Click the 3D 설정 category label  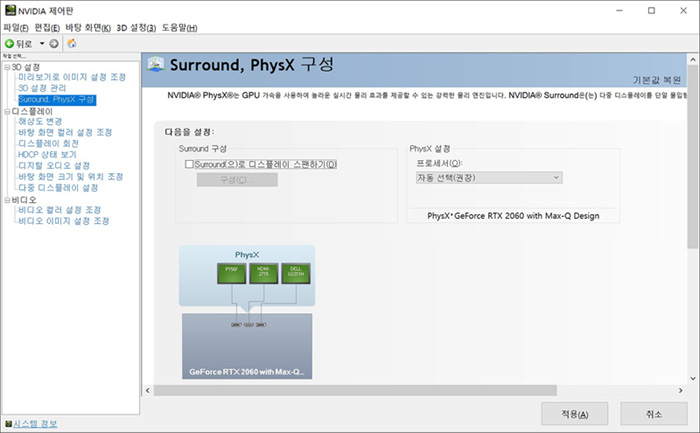coord(26,67)
